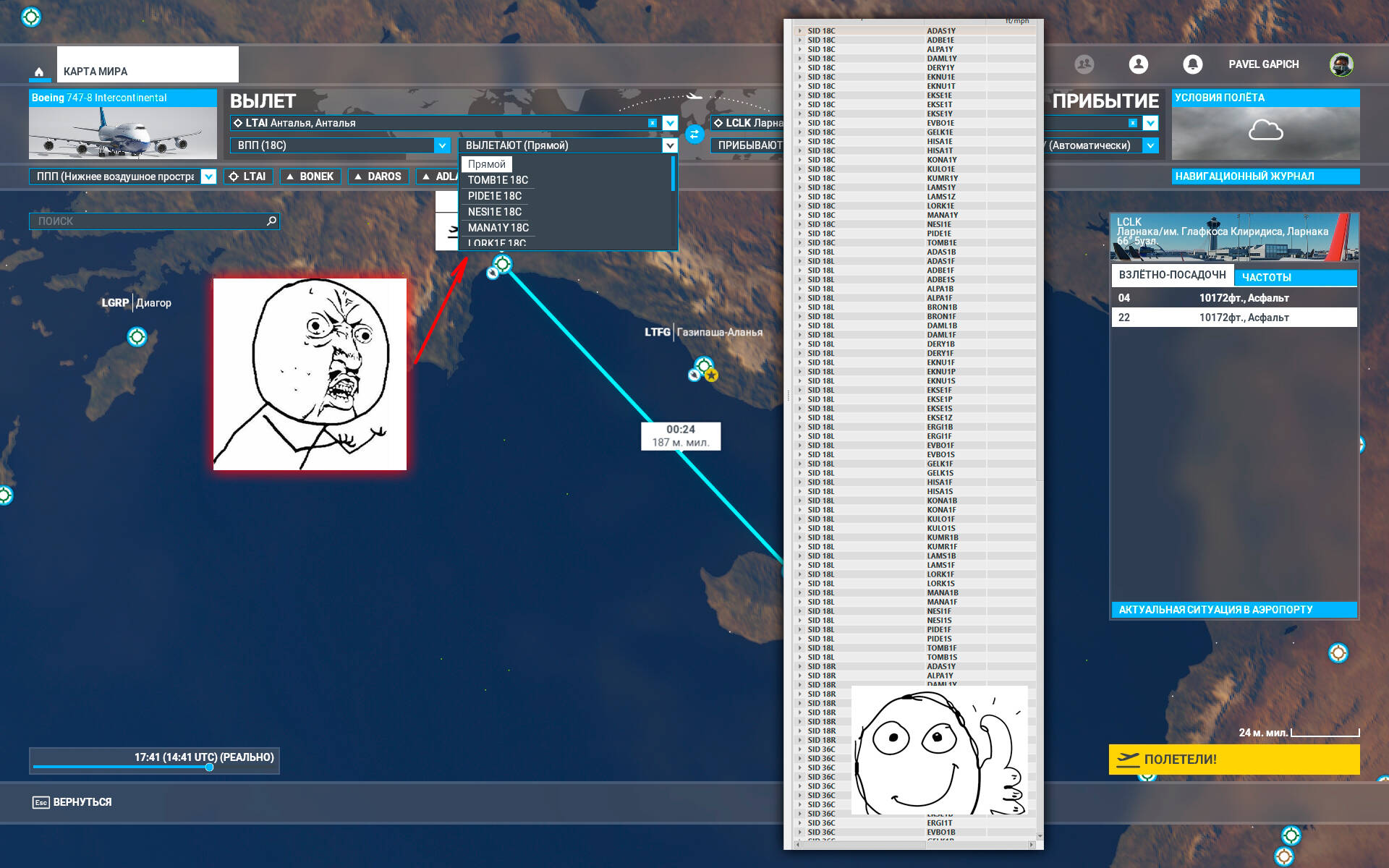This screenshot has width=1389, height=868.
Task: Expand the SID 18L ADAS1B row
Action: [x=800, y=252]
